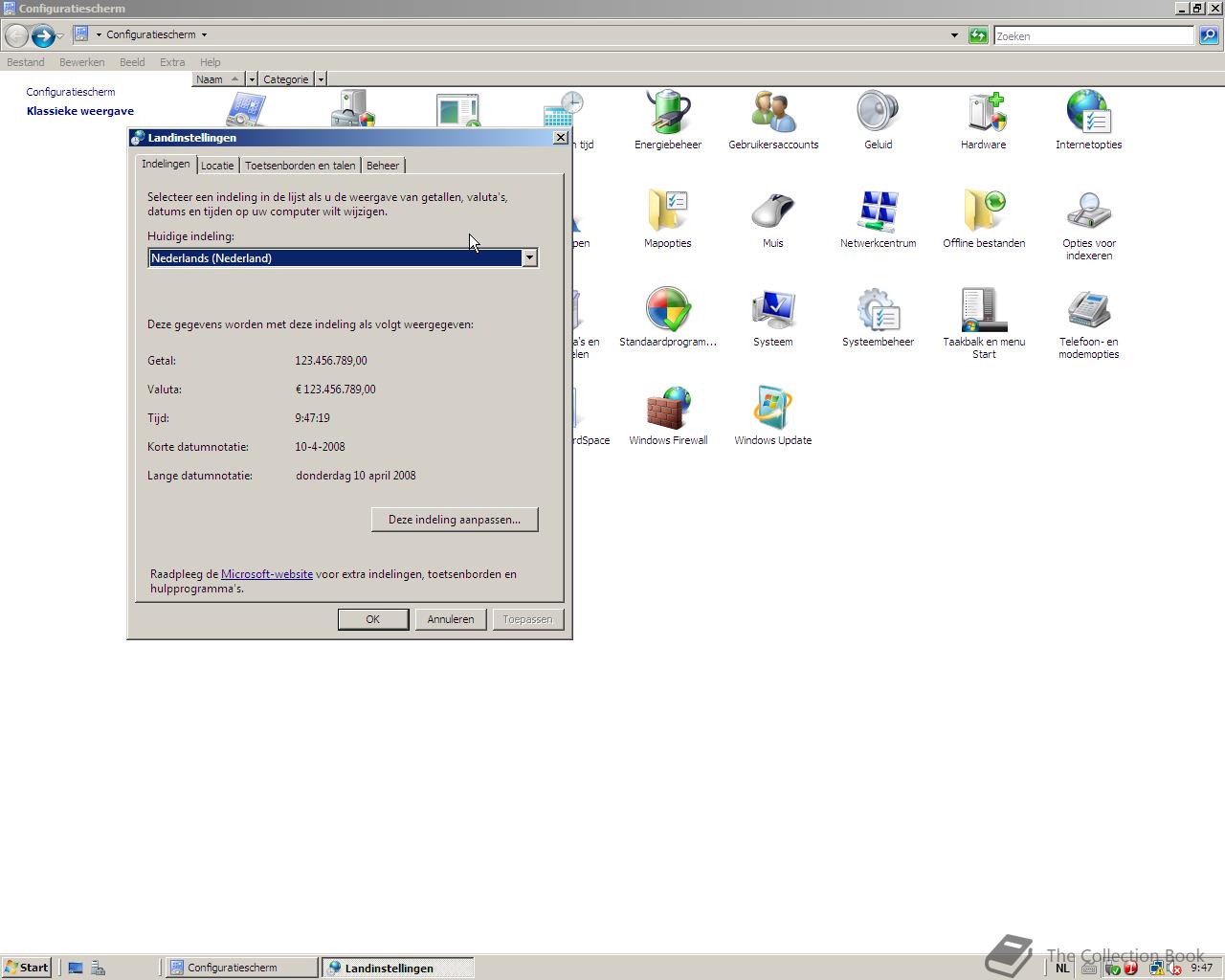Open the Bewerken menu
Image resolution: width=1225 pixels, height=980 pixels.
81,62
